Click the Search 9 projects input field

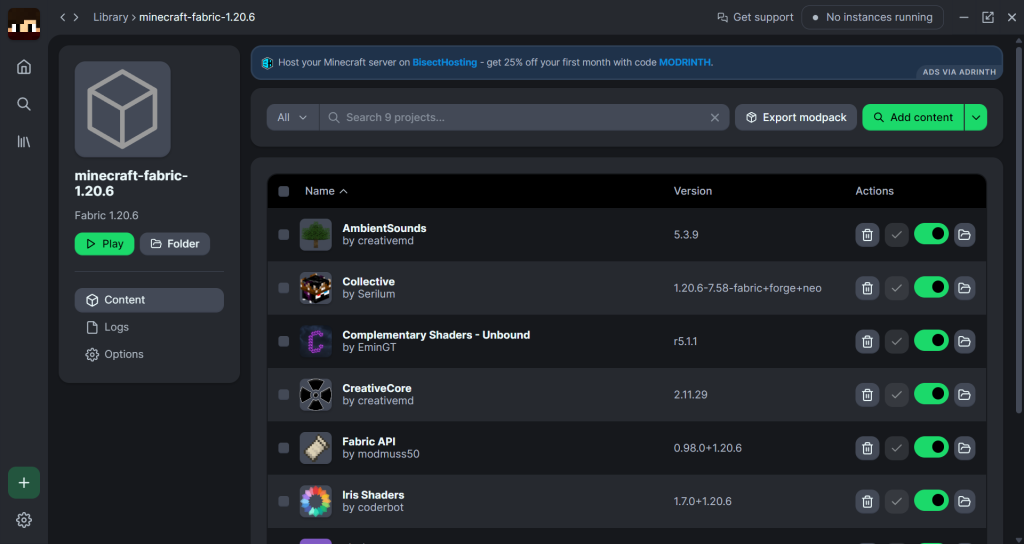[x=520, y=118]
